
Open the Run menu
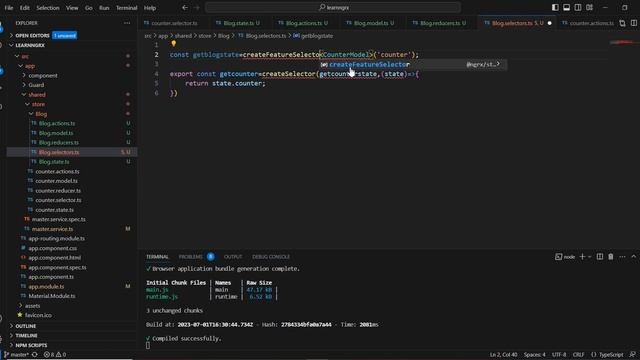(104, 8)
